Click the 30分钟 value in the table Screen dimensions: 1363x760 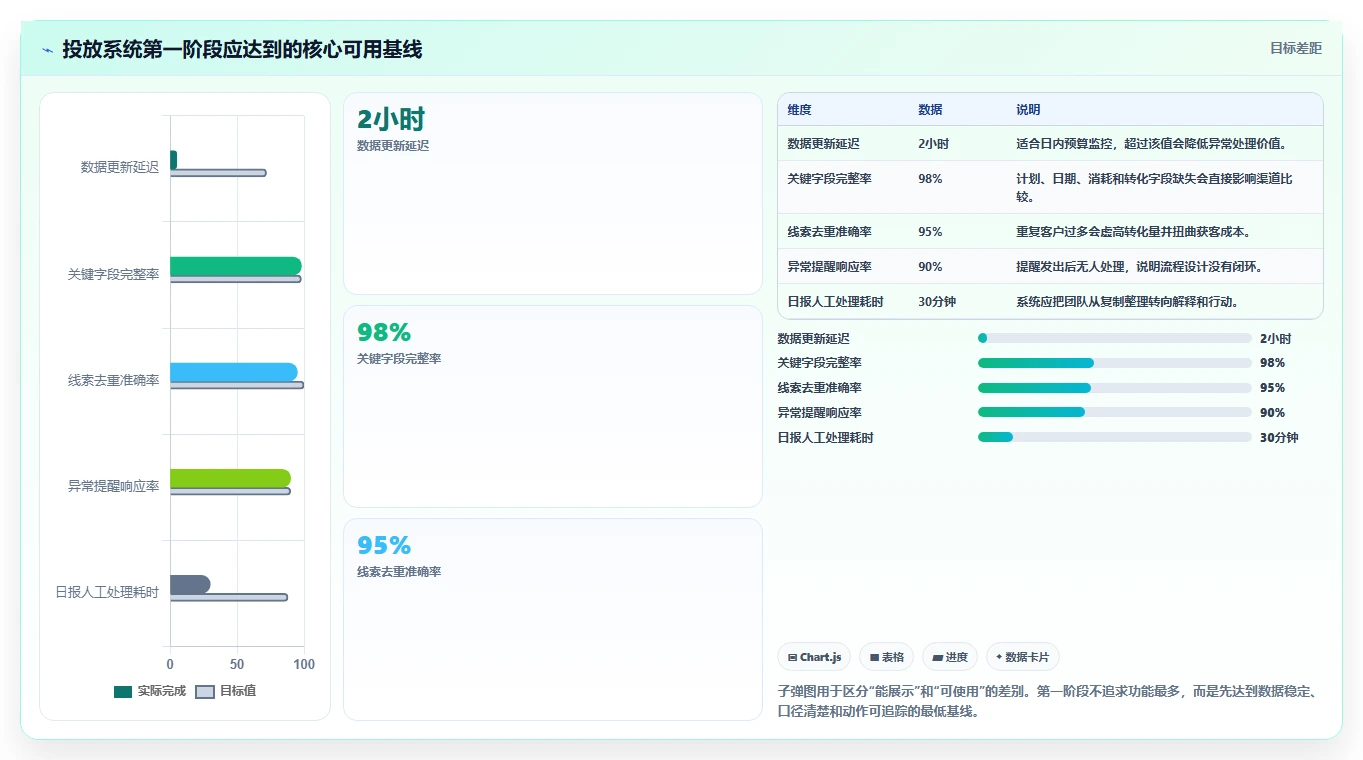point(937,301)
